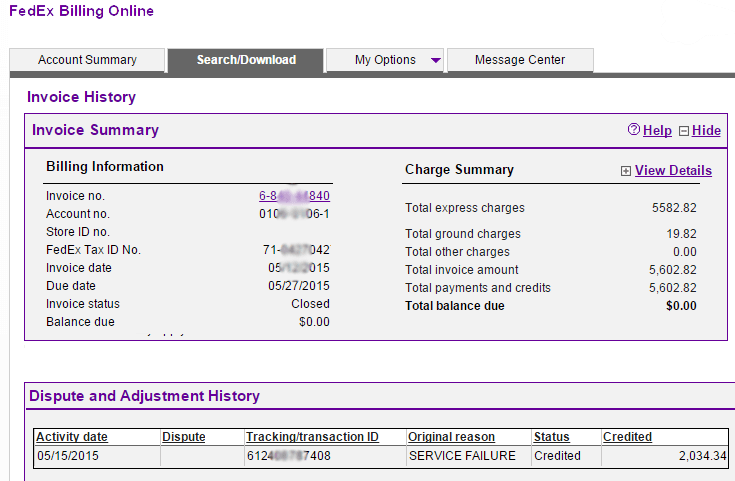The image size is (735, 481).
Task: Select the Due date value 05/27/2015
Action: [x=299, y=286]
